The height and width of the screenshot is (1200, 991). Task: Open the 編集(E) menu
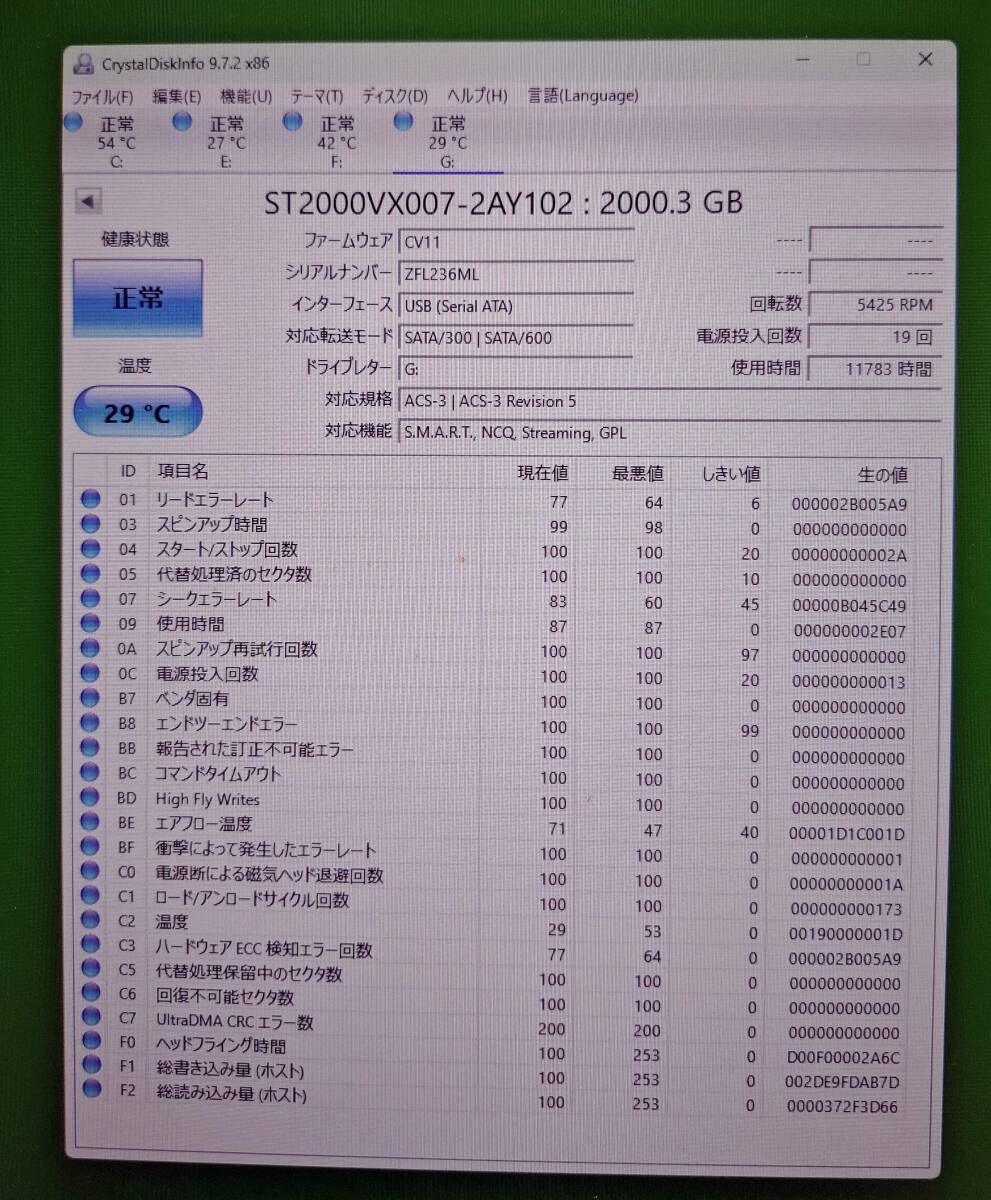click(176, 97)
